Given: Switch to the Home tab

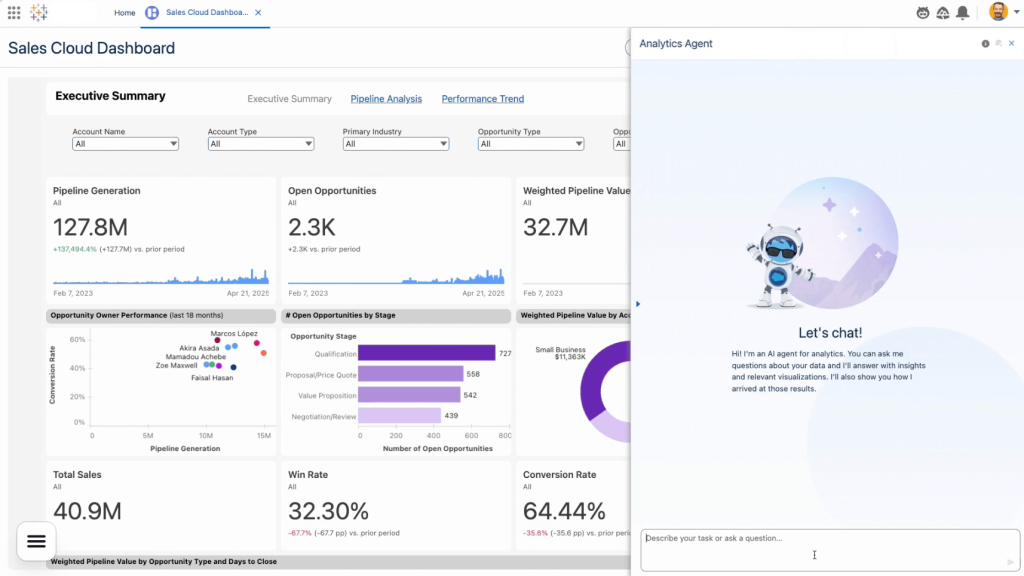Looking at the screenshot, I should [124, 13].
